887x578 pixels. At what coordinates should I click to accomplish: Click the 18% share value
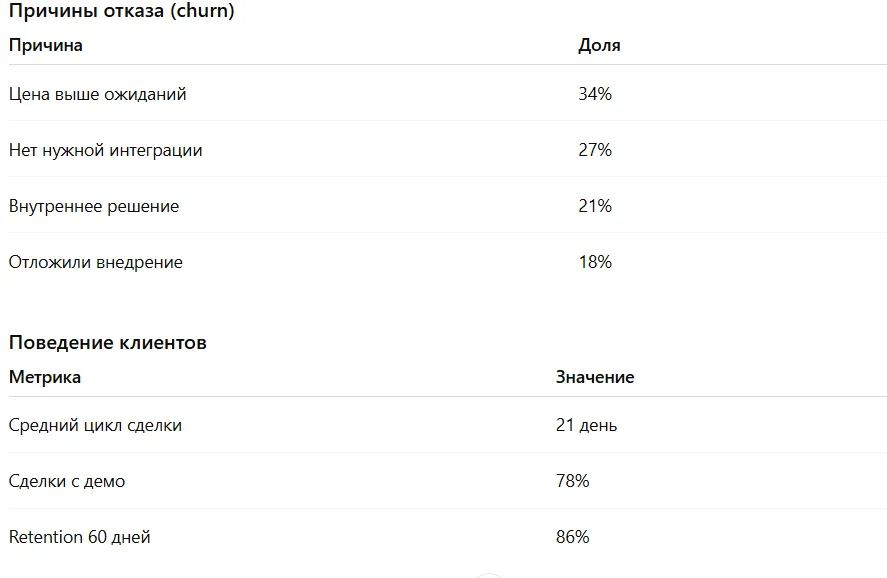pos(595,261)
